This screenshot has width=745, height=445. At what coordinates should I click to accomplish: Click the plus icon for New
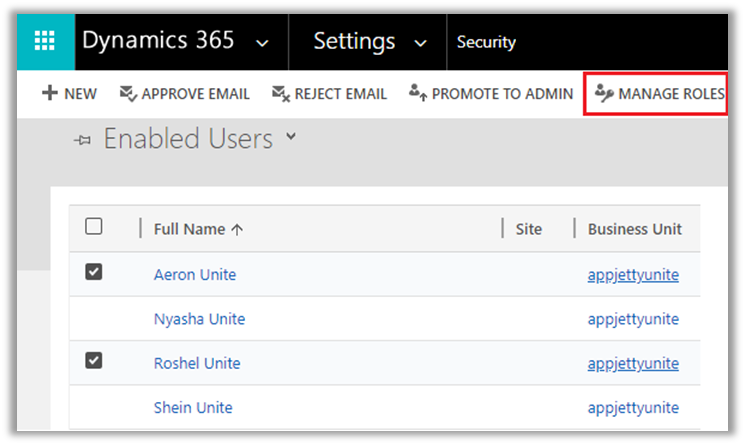[49, 94]
